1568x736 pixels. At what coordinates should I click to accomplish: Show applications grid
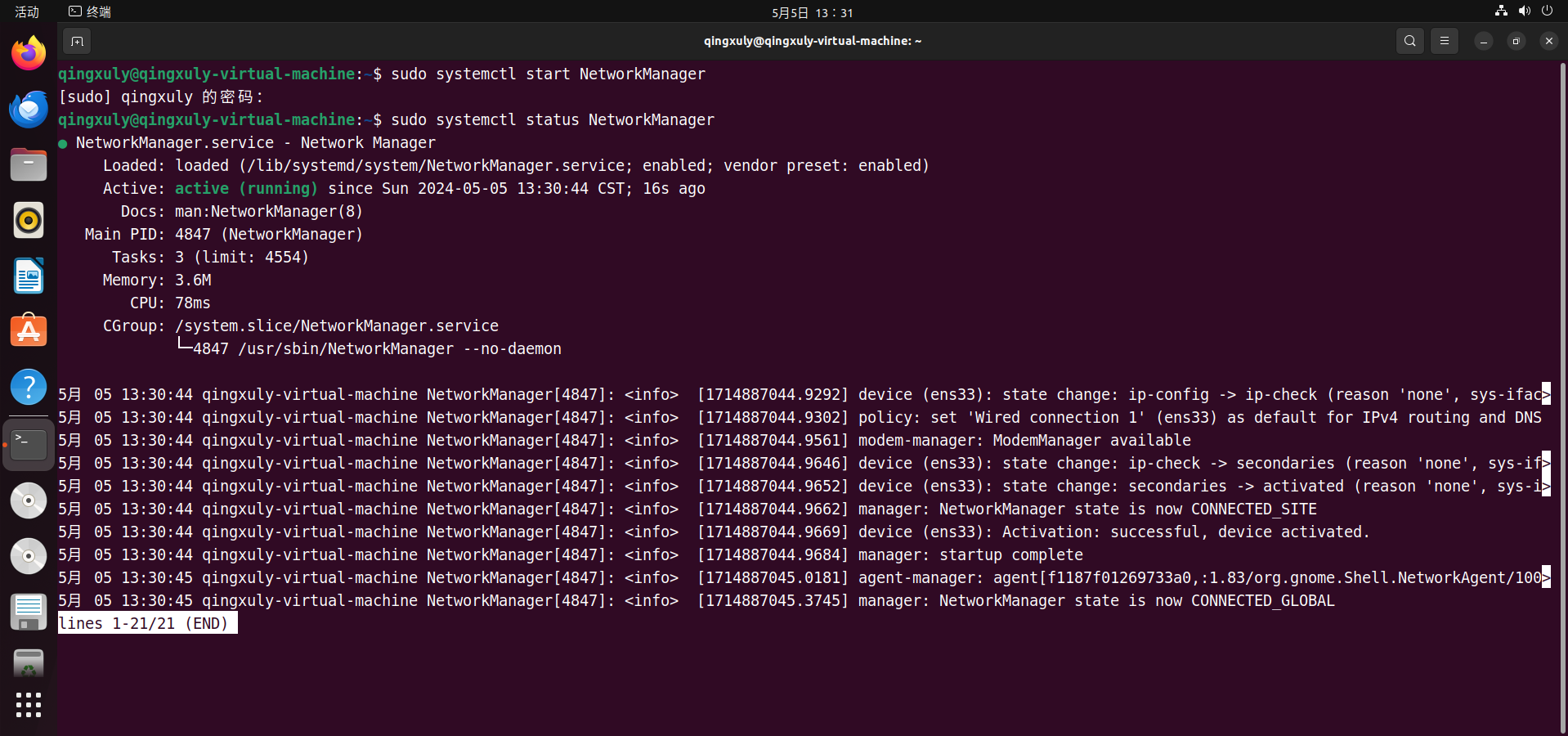coord(29,705)
